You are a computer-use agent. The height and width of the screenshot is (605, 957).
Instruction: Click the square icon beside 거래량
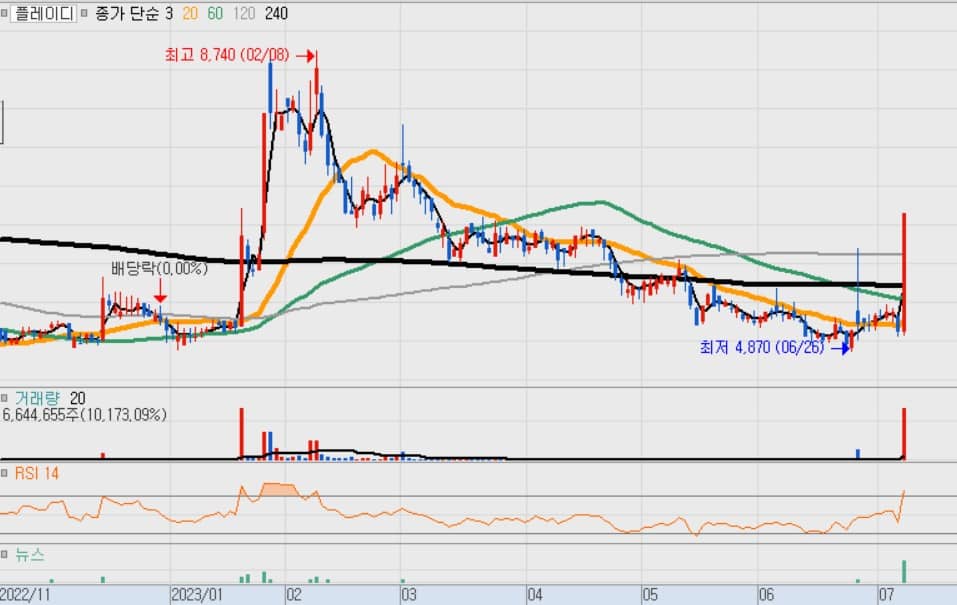[4, 399]
